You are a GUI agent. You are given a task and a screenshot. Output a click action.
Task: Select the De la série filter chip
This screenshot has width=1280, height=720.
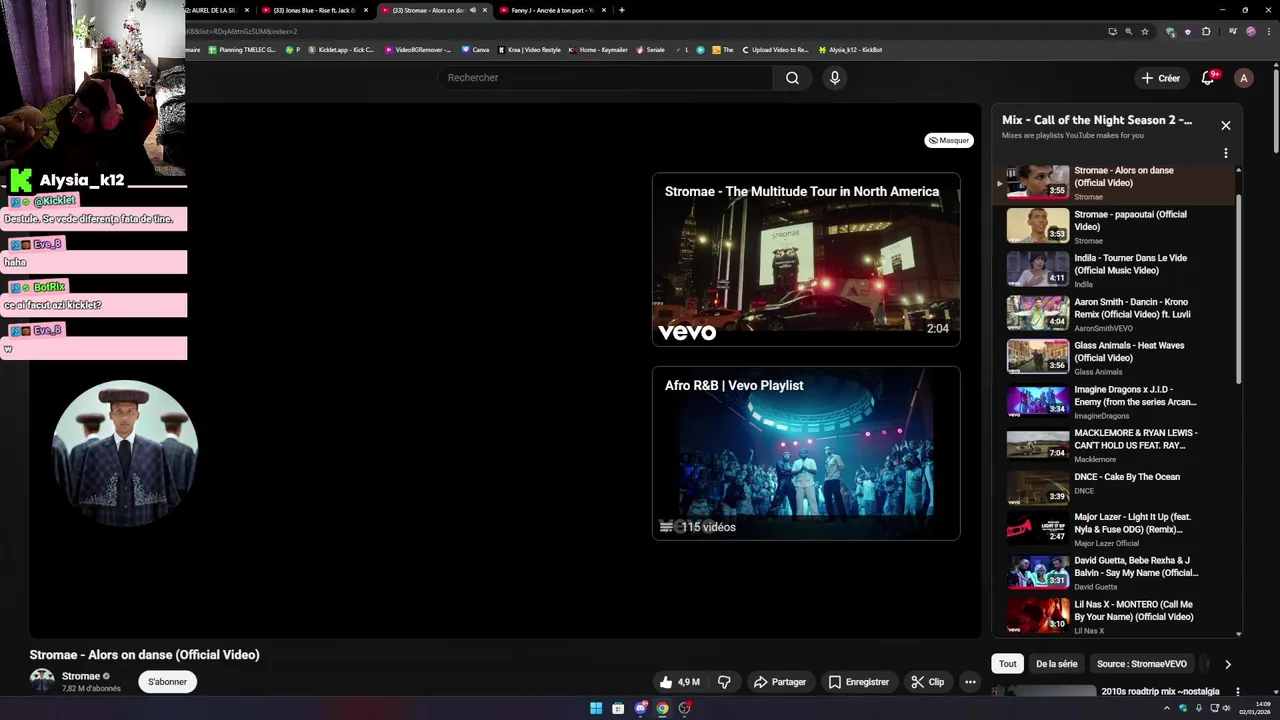click(x=1057, y=664)
